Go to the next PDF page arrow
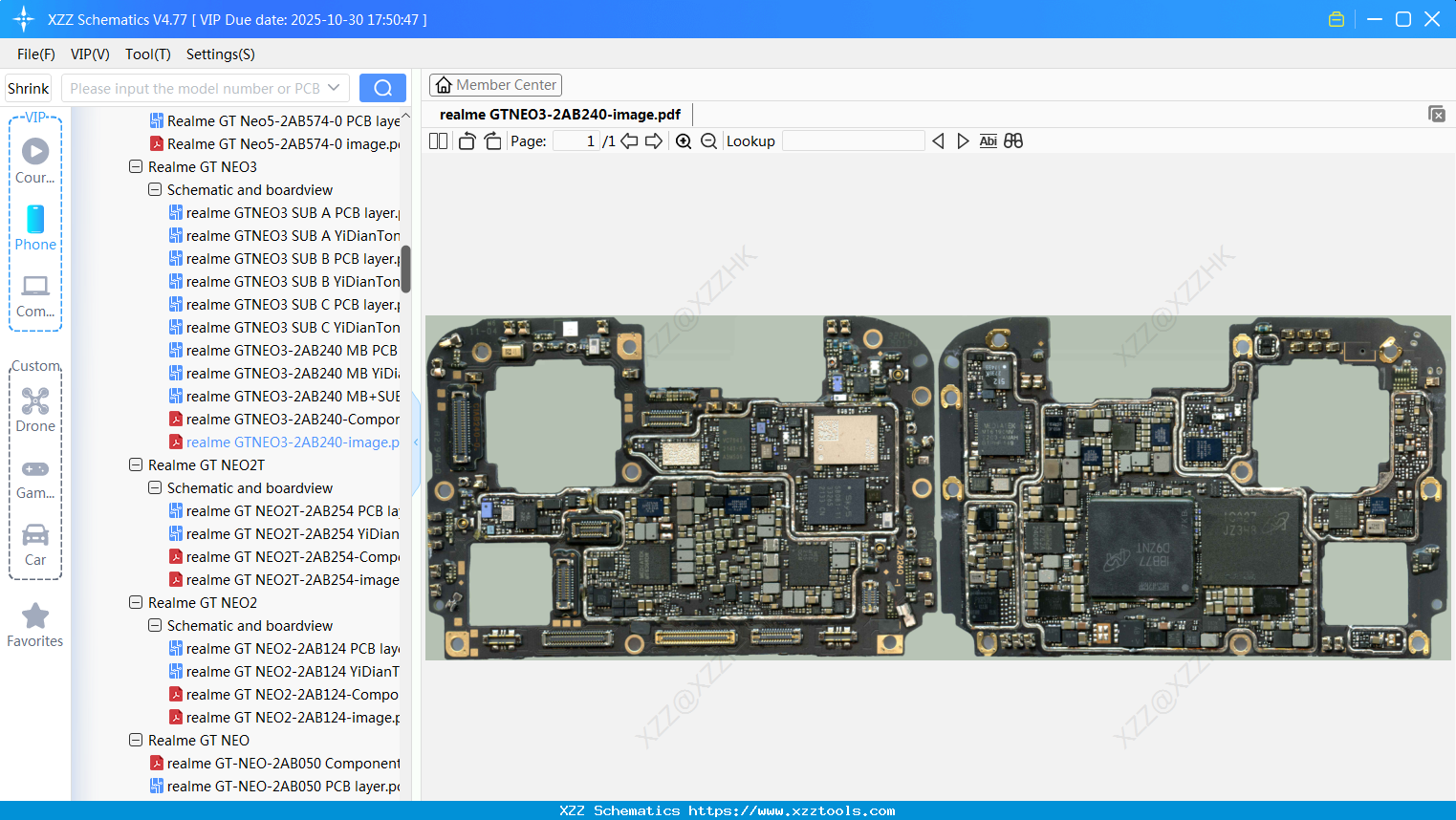1456x820 pixels. click(x=654, y=141)
